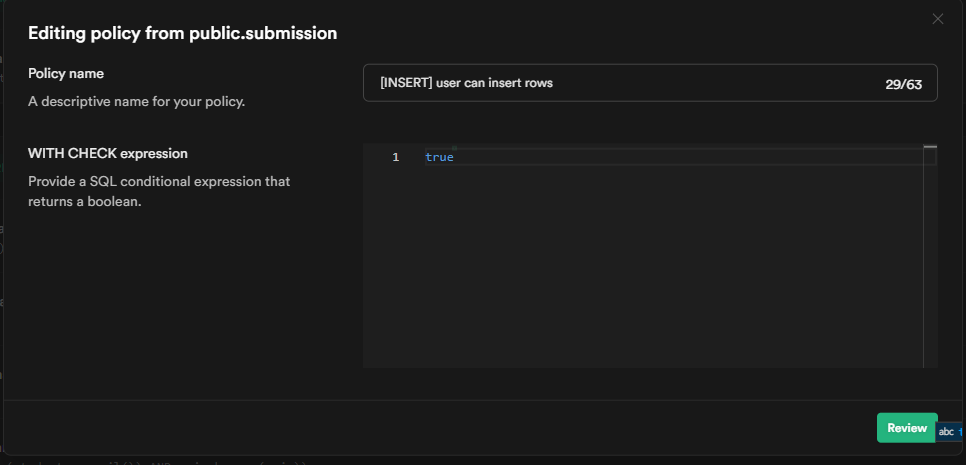
Task: Click the 'Policy name' label
Action: (66, 73)
